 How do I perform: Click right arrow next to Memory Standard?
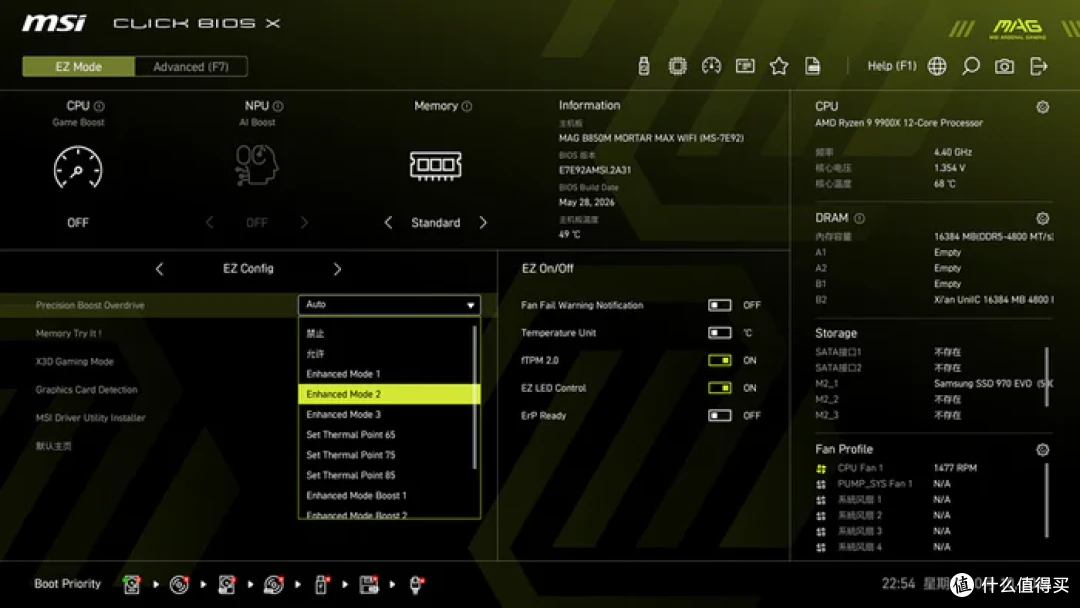(x=483, y=222)
